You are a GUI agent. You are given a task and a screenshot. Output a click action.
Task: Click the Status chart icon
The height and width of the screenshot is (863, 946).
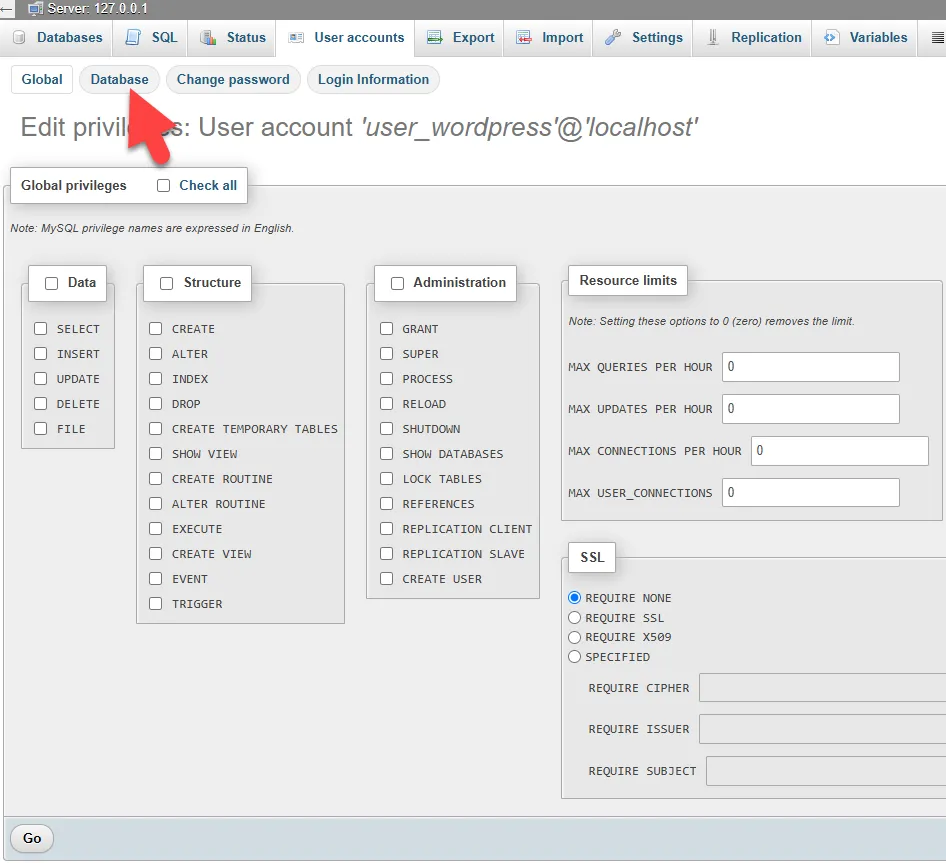coord(208,37)
